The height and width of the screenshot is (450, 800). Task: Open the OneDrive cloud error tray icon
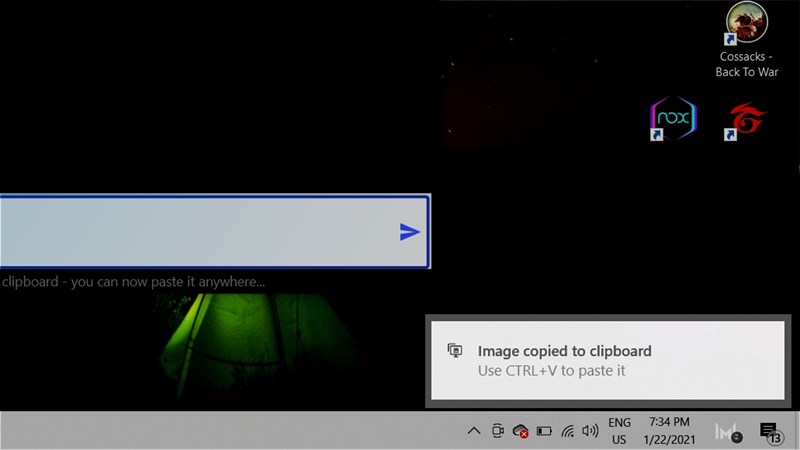tap(520, 431)
